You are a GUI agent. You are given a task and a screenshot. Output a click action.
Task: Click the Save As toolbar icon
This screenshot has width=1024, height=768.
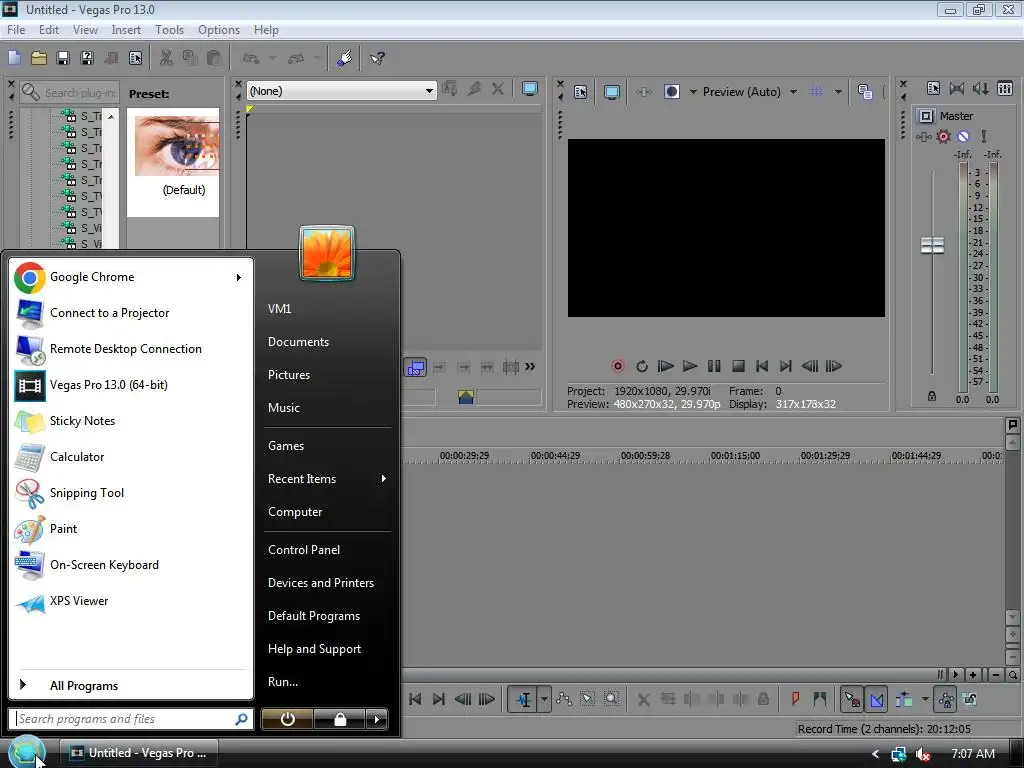(x=87, y=58)
